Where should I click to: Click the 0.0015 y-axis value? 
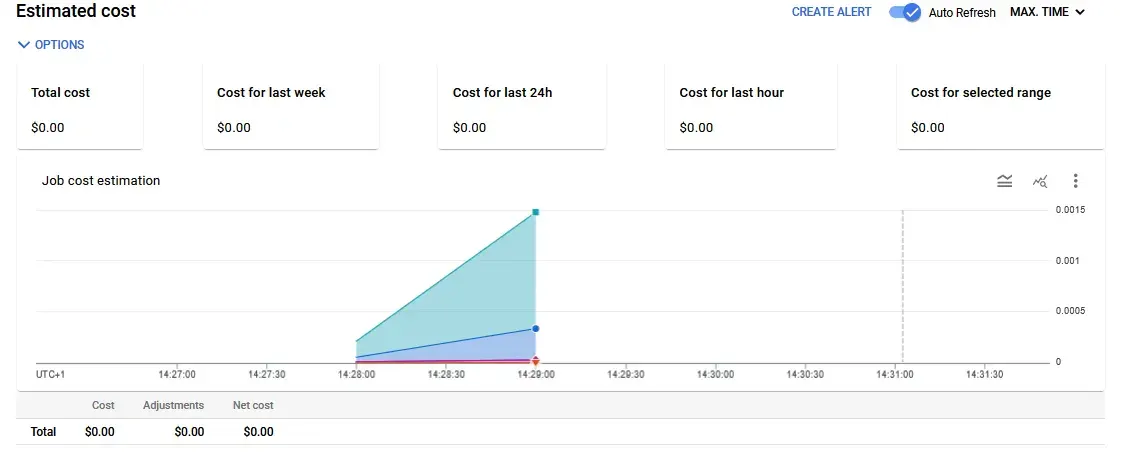pos(1070,210)
